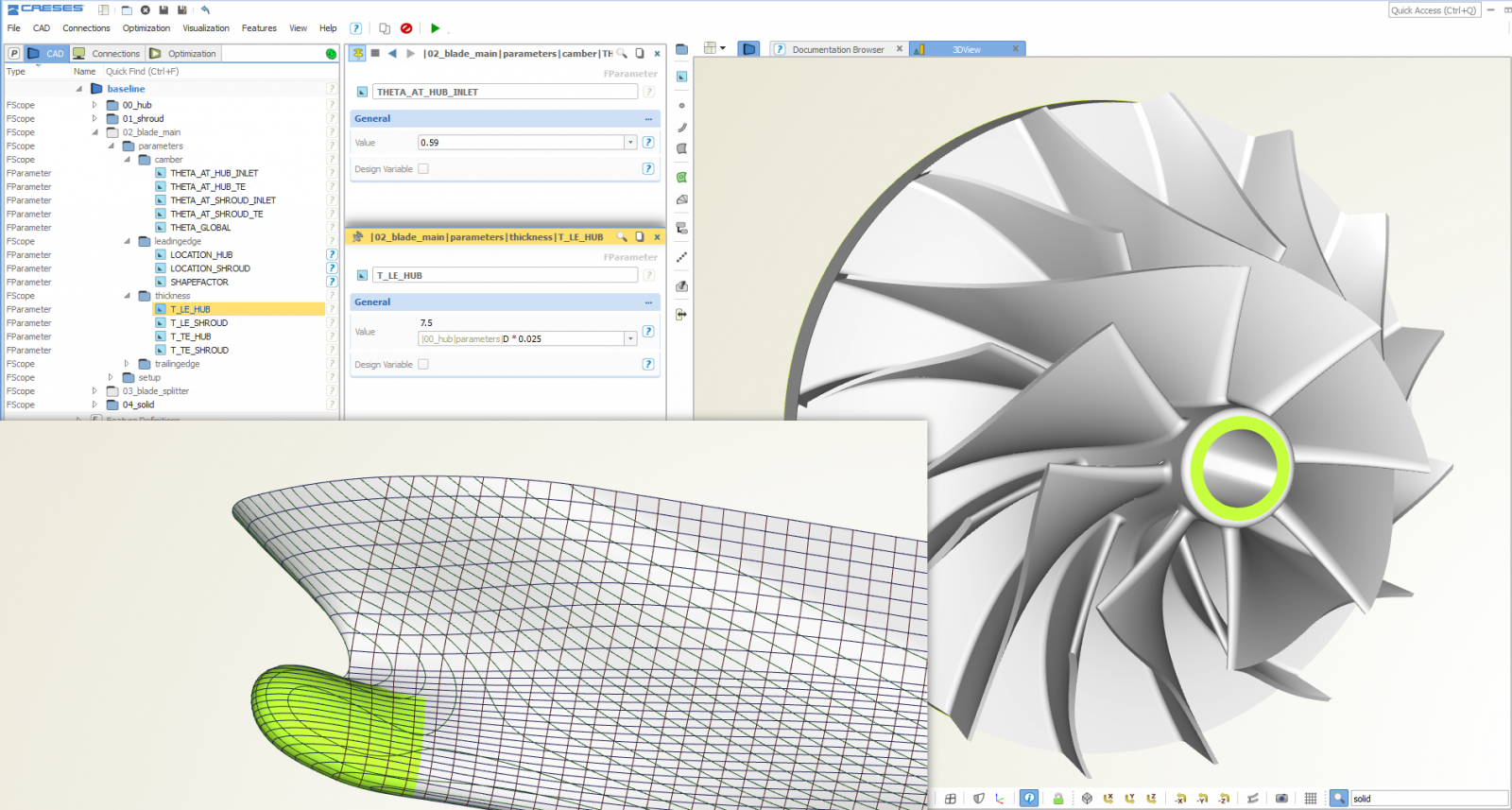Screen dimensions: 1512x810
Task: Click the T_LE_HUB name field in editor
Action: [x=506, y=276]
